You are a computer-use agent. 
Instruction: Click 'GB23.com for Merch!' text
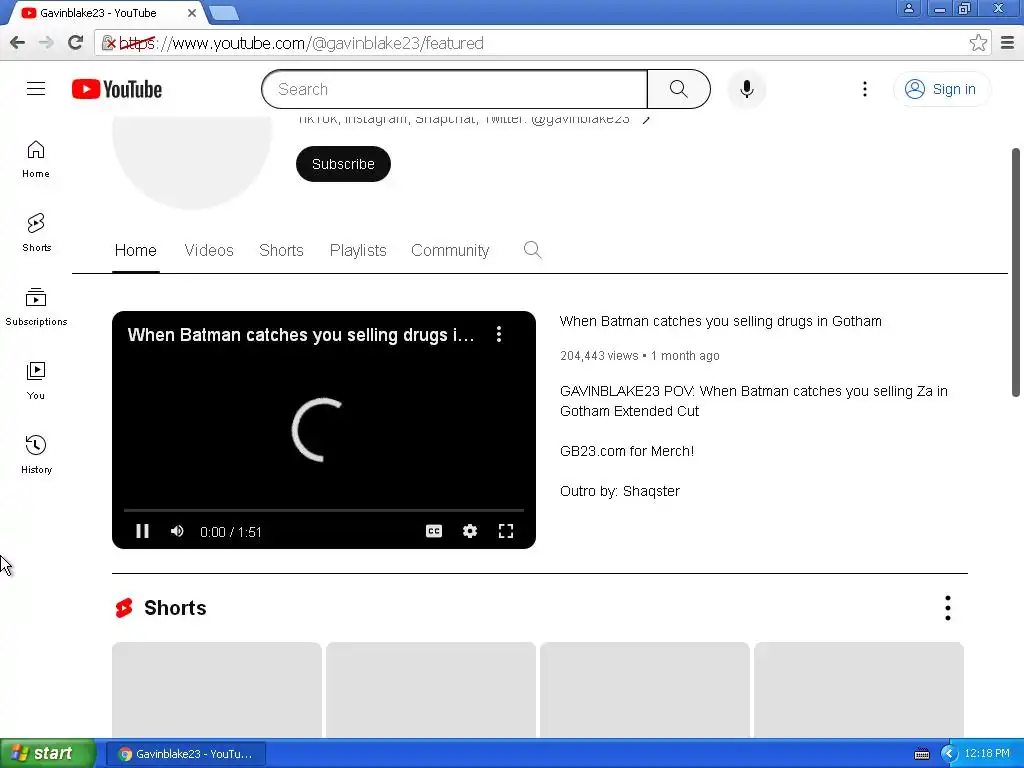tap(627, 451)
